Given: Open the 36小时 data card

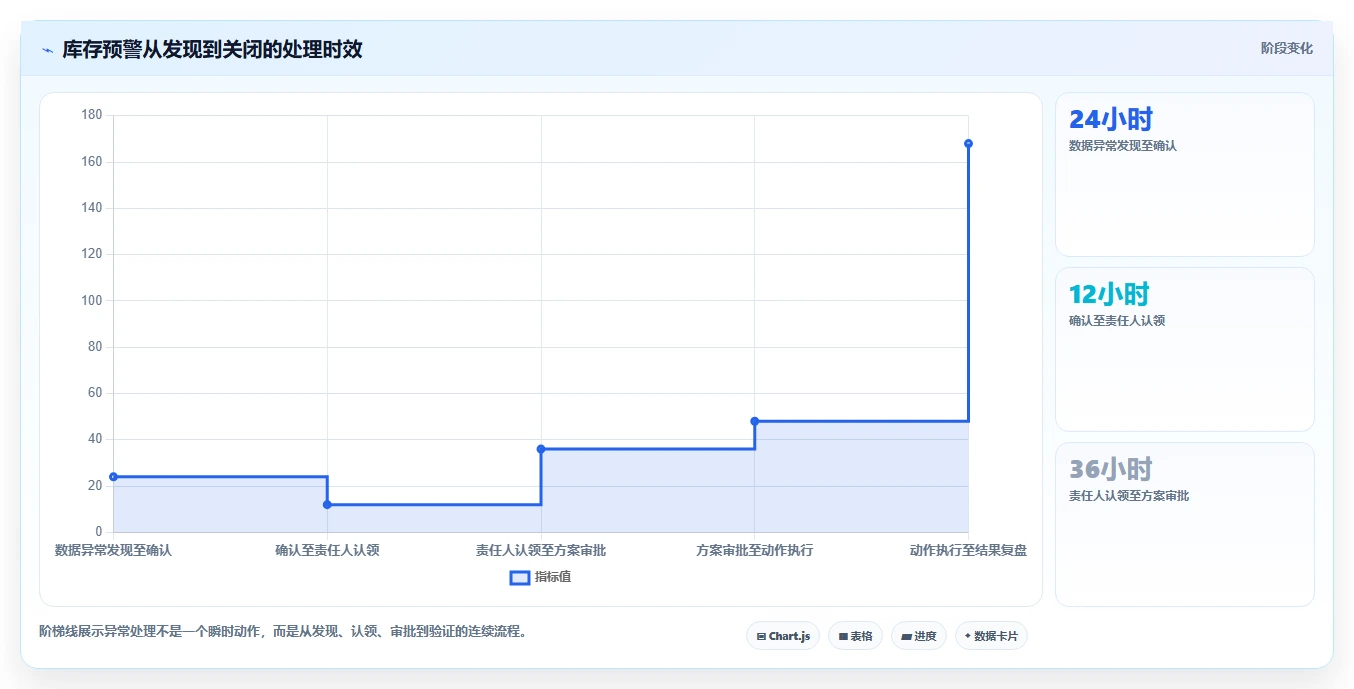Looking at the screenshot, I should (x=1184, y=525).
